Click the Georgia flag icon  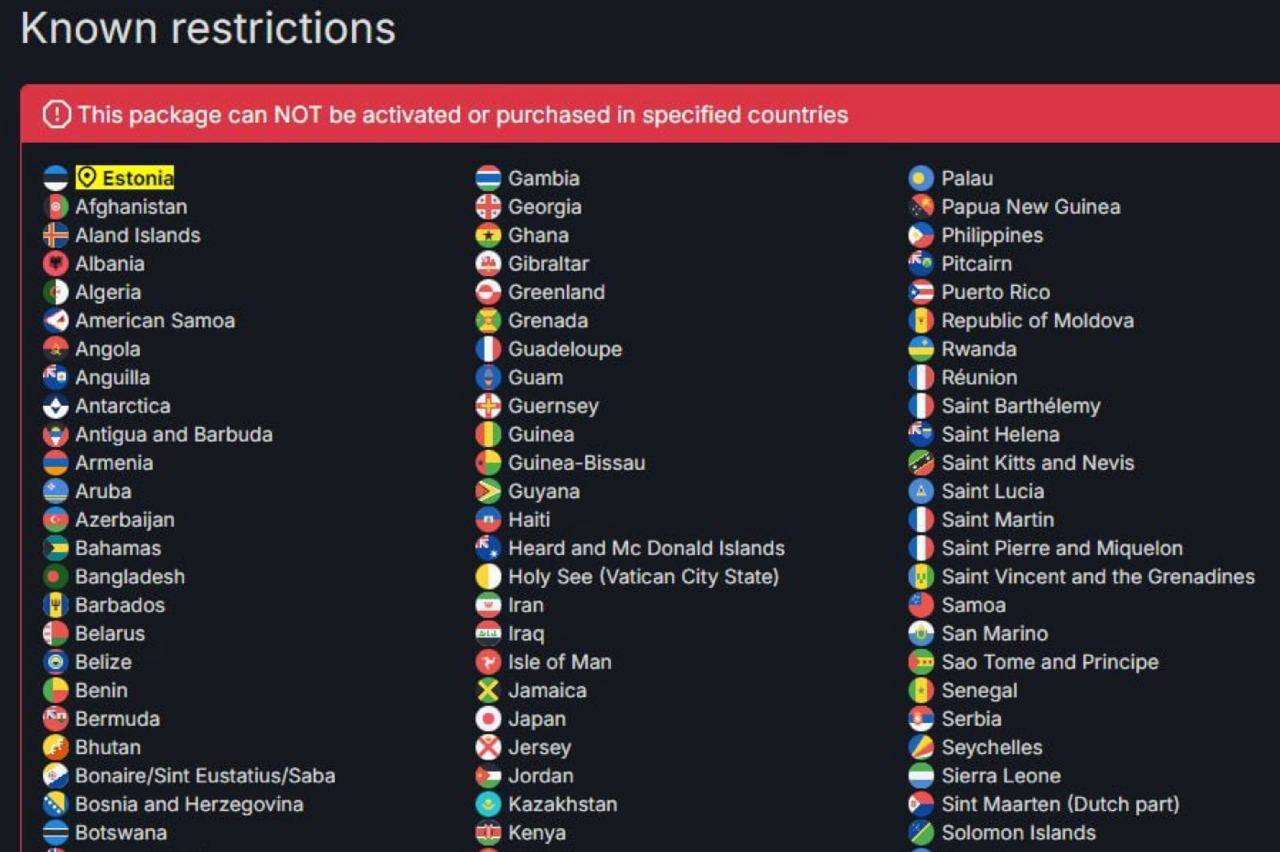tap(488, 207)
